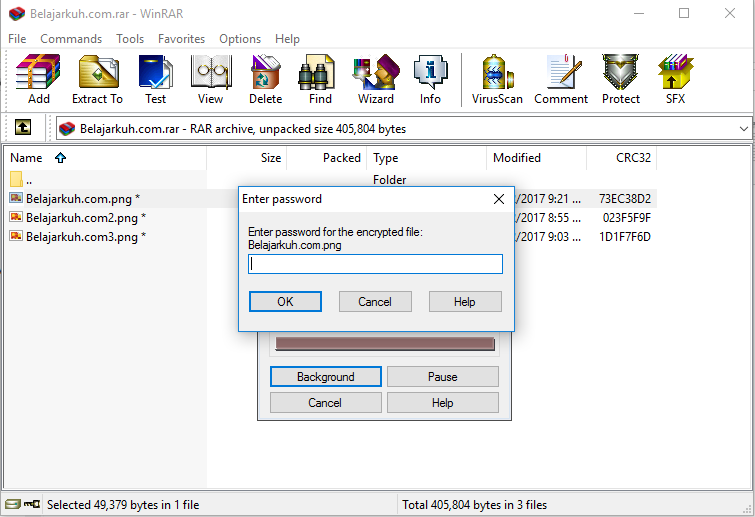Click the Belajarkuh.com.png file icon
Viewport: 755px width, 517px height.
coord(16,198)
